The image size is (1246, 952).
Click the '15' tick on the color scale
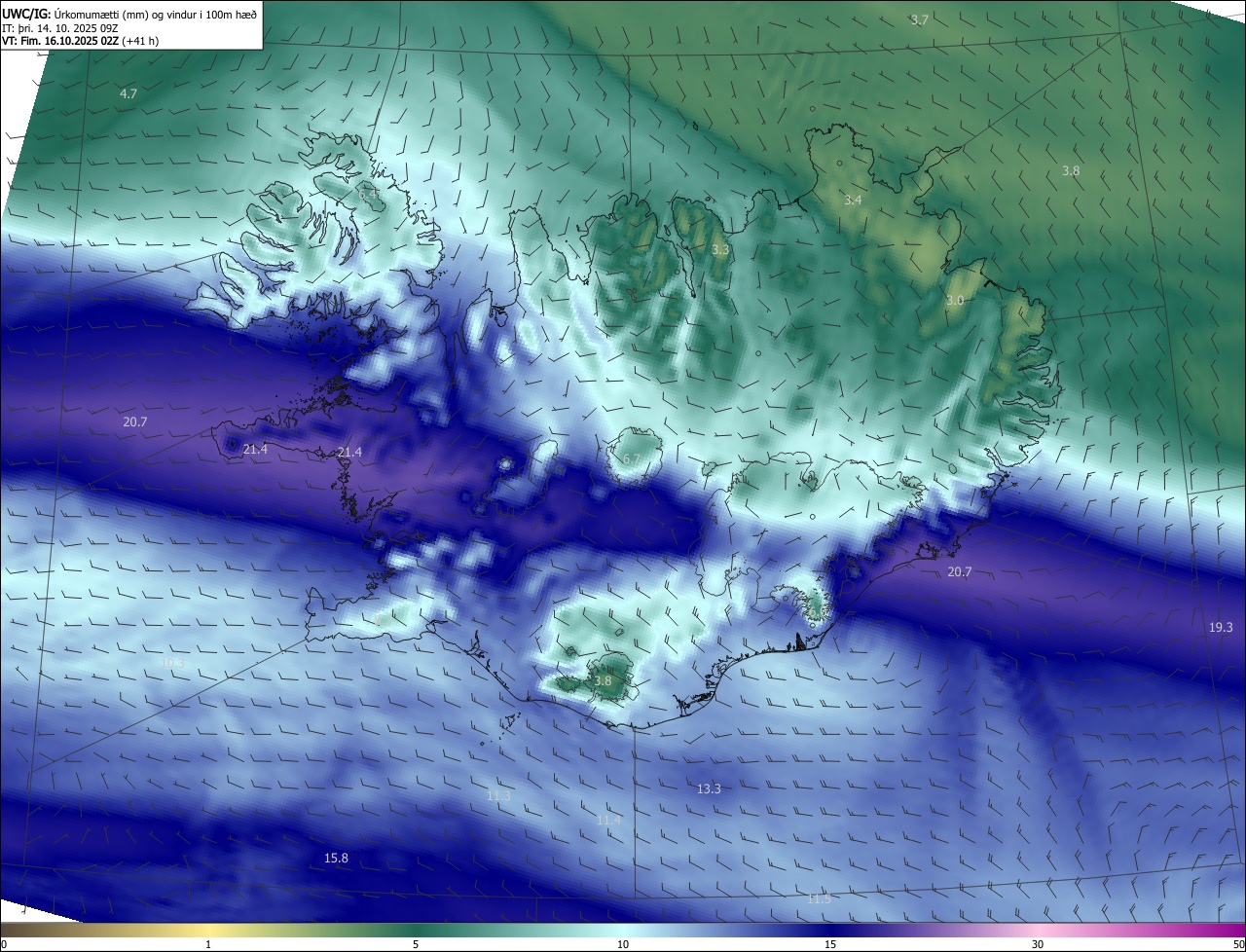click(x=830, y=944)
